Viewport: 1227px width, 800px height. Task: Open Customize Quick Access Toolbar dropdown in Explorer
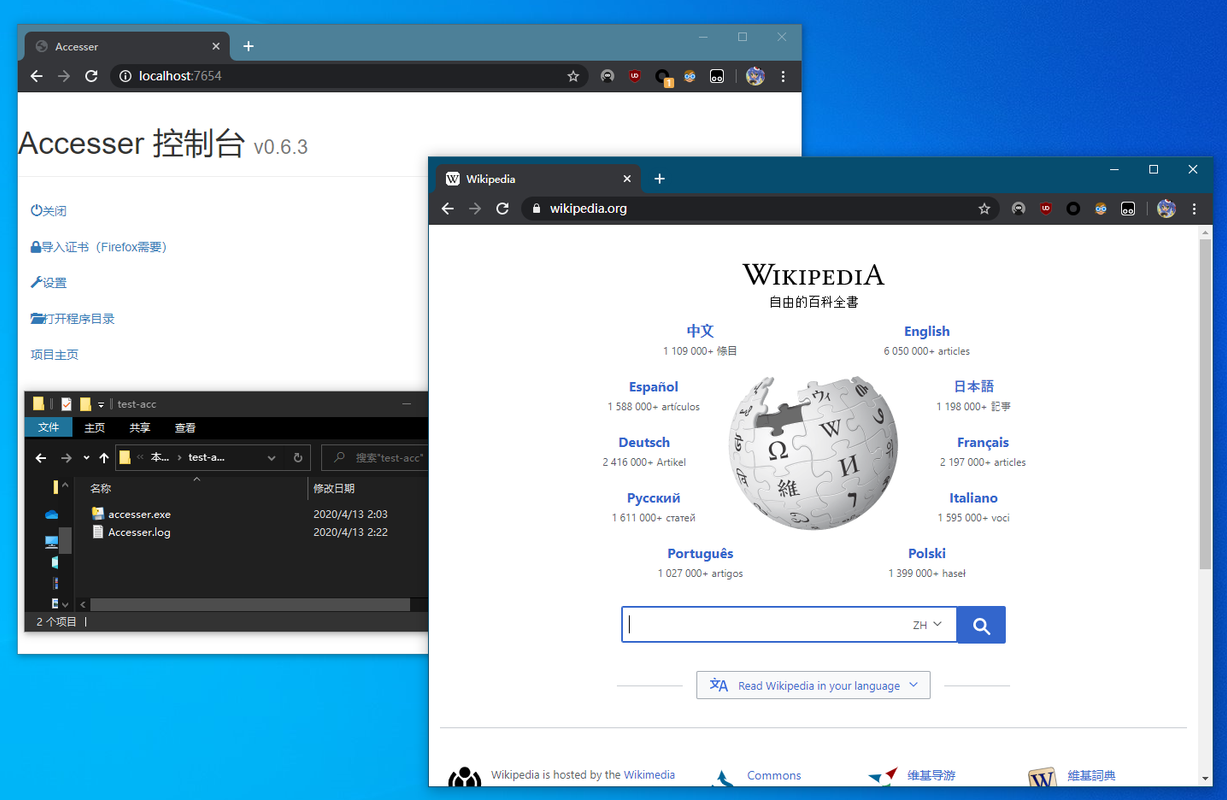click(101, 405)
